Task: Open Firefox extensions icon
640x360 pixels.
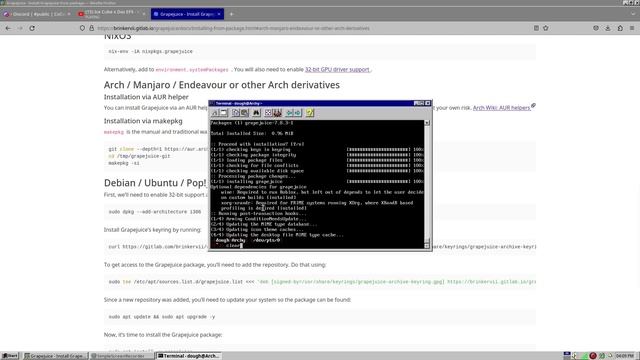Action: pyautogui.click(x=620, y=28)
